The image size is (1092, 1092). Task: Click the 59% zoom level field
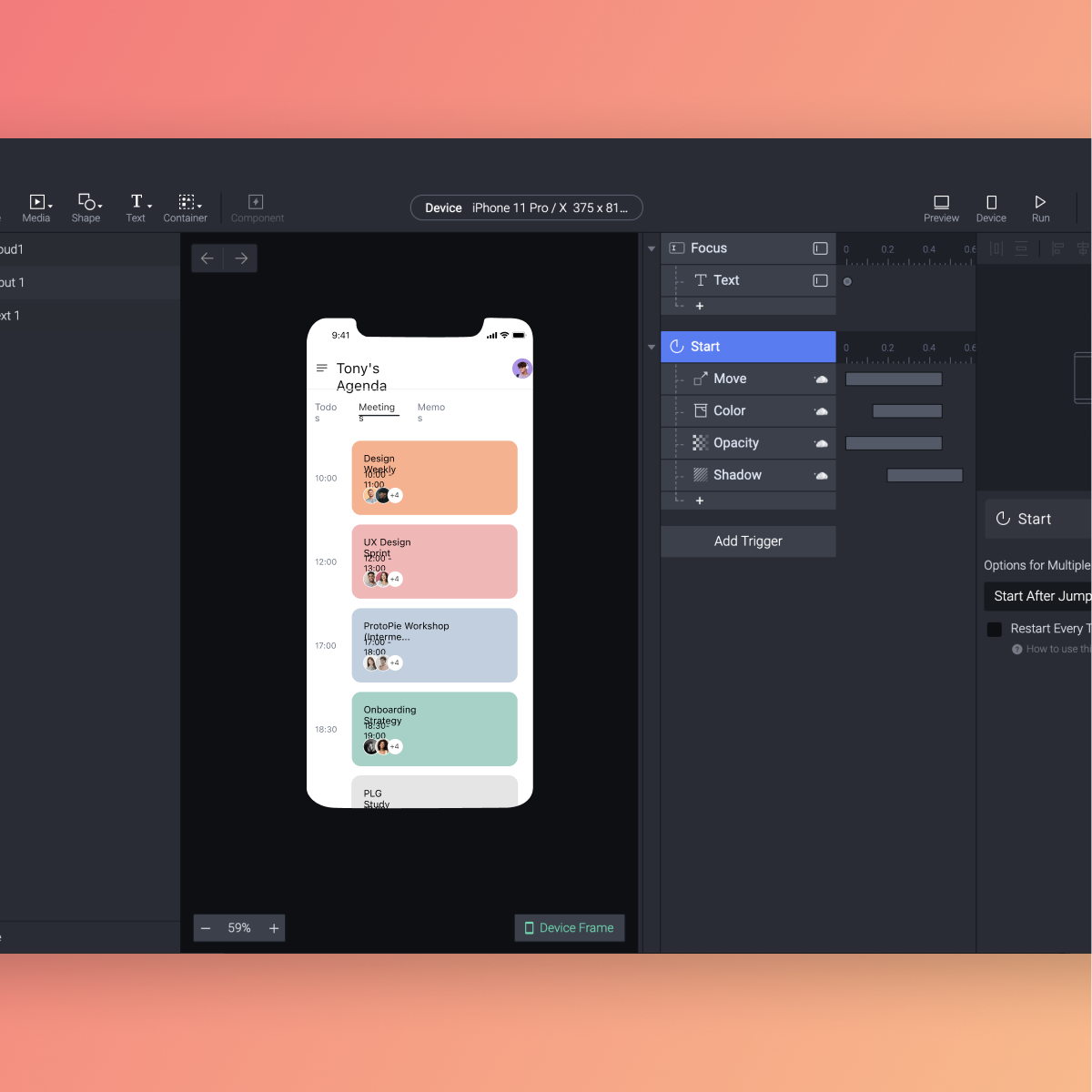coord(239,928)
